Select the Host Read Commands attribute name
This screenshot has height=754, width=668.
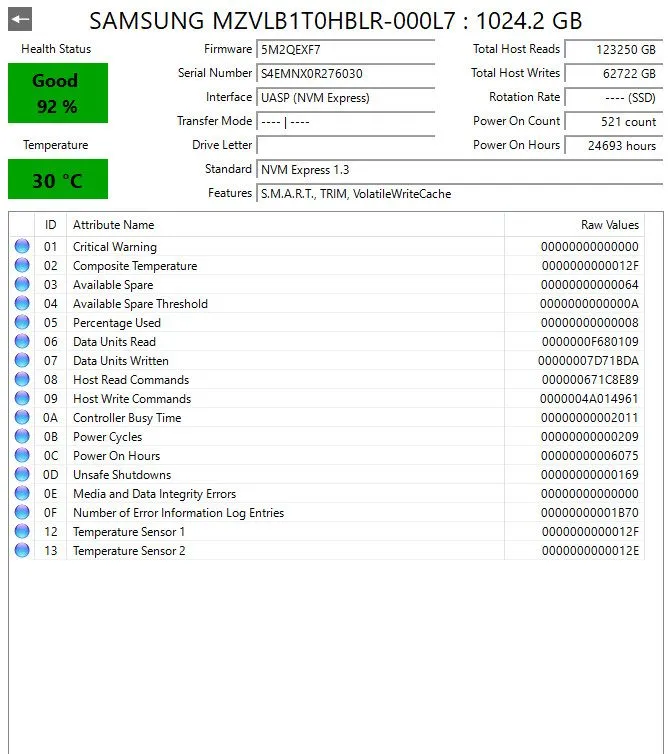pos(131,380)
